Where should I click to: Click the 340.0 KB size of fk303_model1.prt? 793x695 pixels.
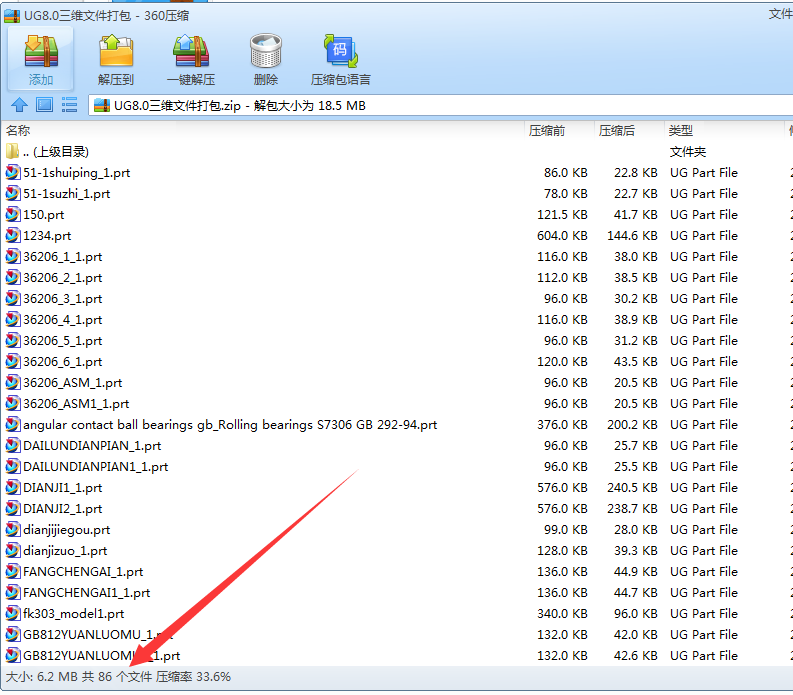(562, 613)
